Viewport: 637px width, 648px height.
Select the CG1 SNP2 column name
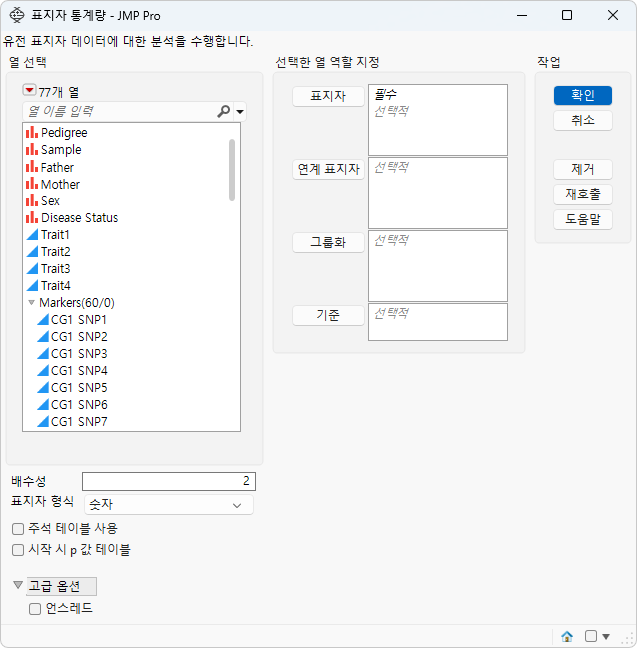tap(79, 337)
